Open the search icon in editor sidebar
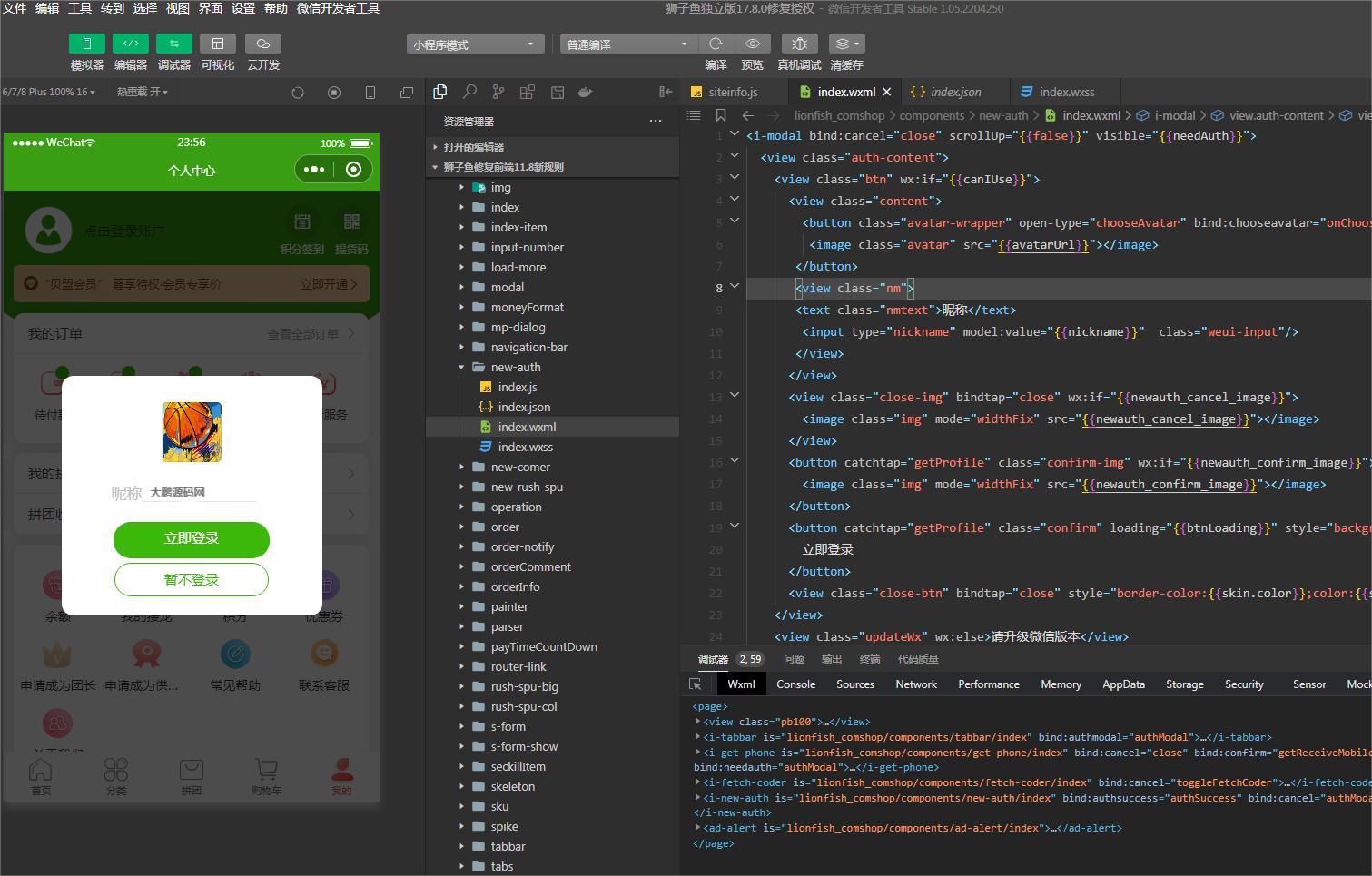Image resolution: width=1372 pixels, height=876 pixels. click(x=469, y=92)
